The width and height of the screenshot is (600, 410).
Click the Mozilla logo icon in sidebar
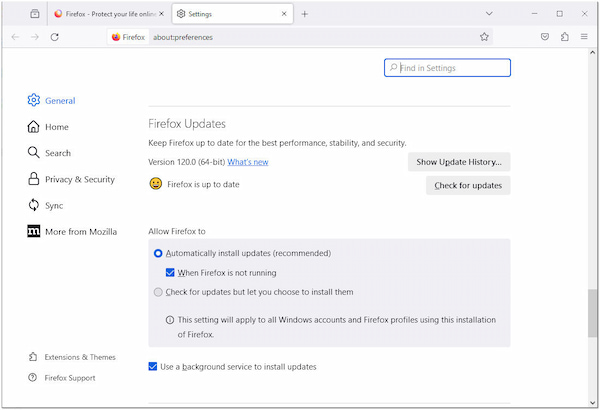34,231
